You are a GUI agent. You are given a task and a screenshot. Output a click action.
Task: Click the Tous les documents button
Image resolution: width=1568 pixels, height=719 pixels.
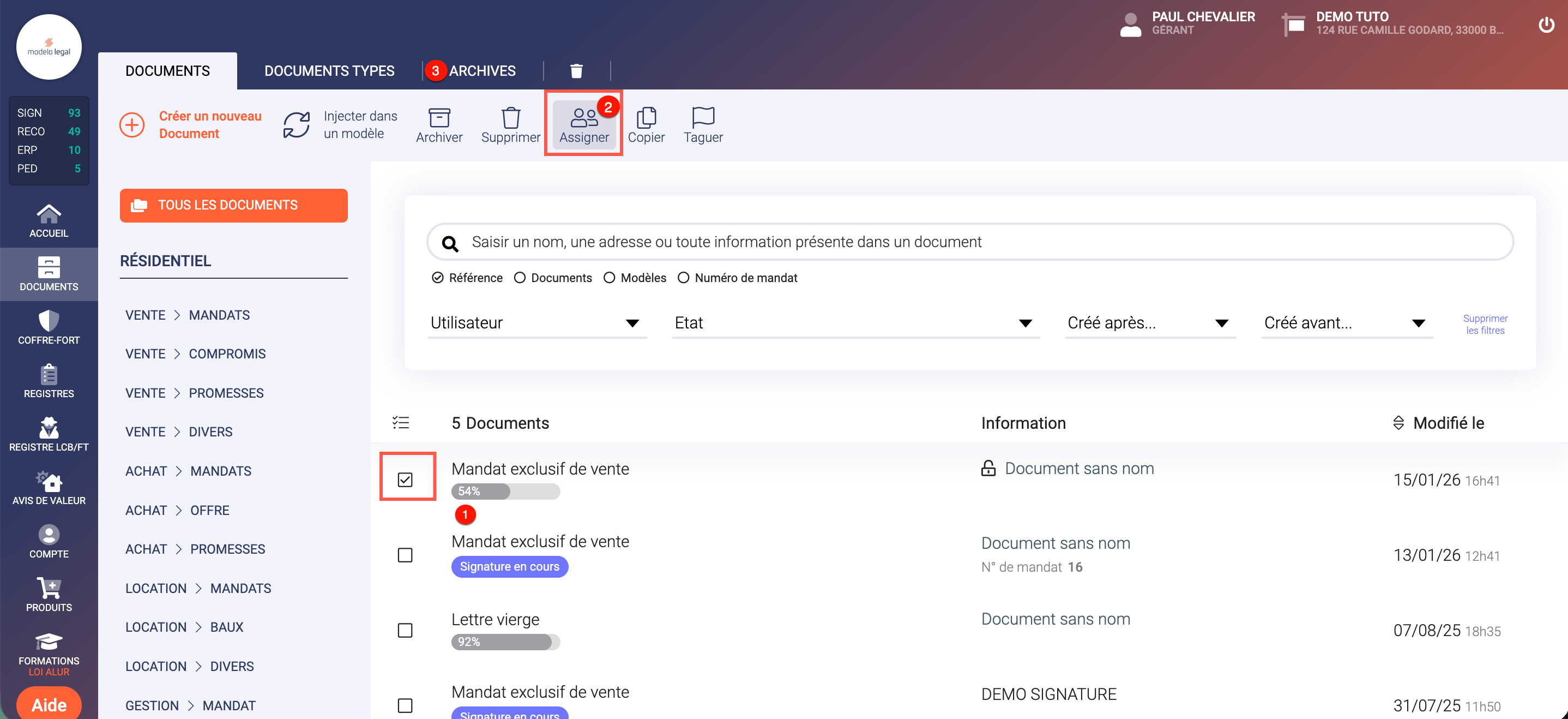(x=234, y=205)
